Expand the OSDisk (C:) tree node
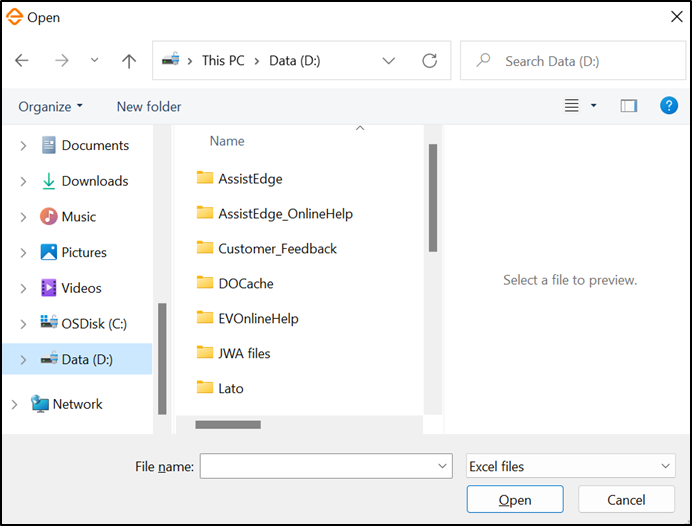 tap(23, 324)
